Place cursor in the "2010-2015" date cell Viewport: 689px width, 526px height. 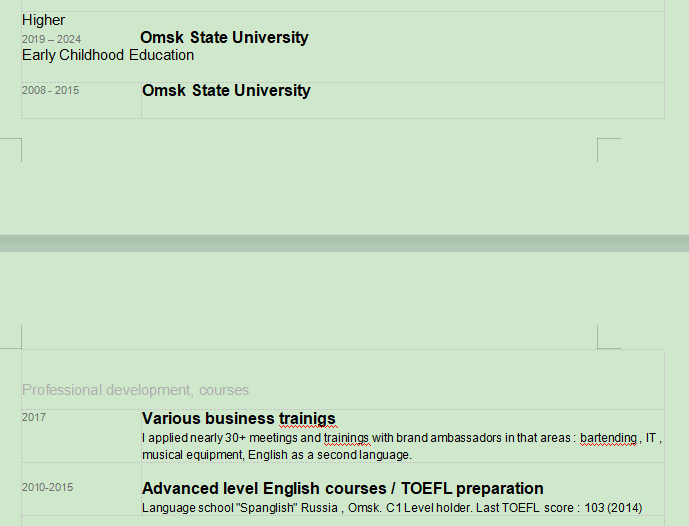[47, 488]
